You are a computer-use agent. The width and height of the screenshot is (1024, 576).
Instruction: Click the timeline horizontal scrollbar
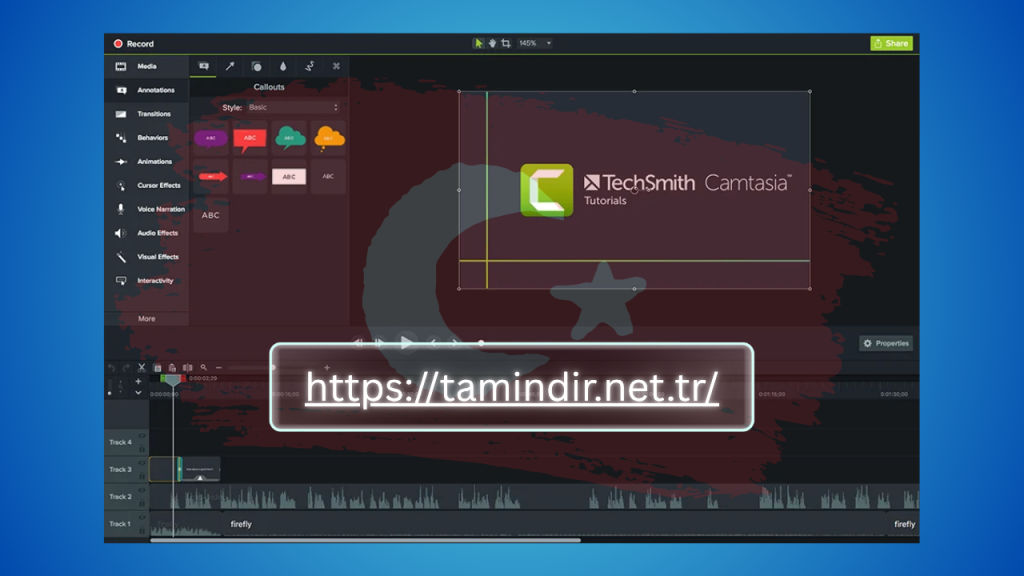365,540
